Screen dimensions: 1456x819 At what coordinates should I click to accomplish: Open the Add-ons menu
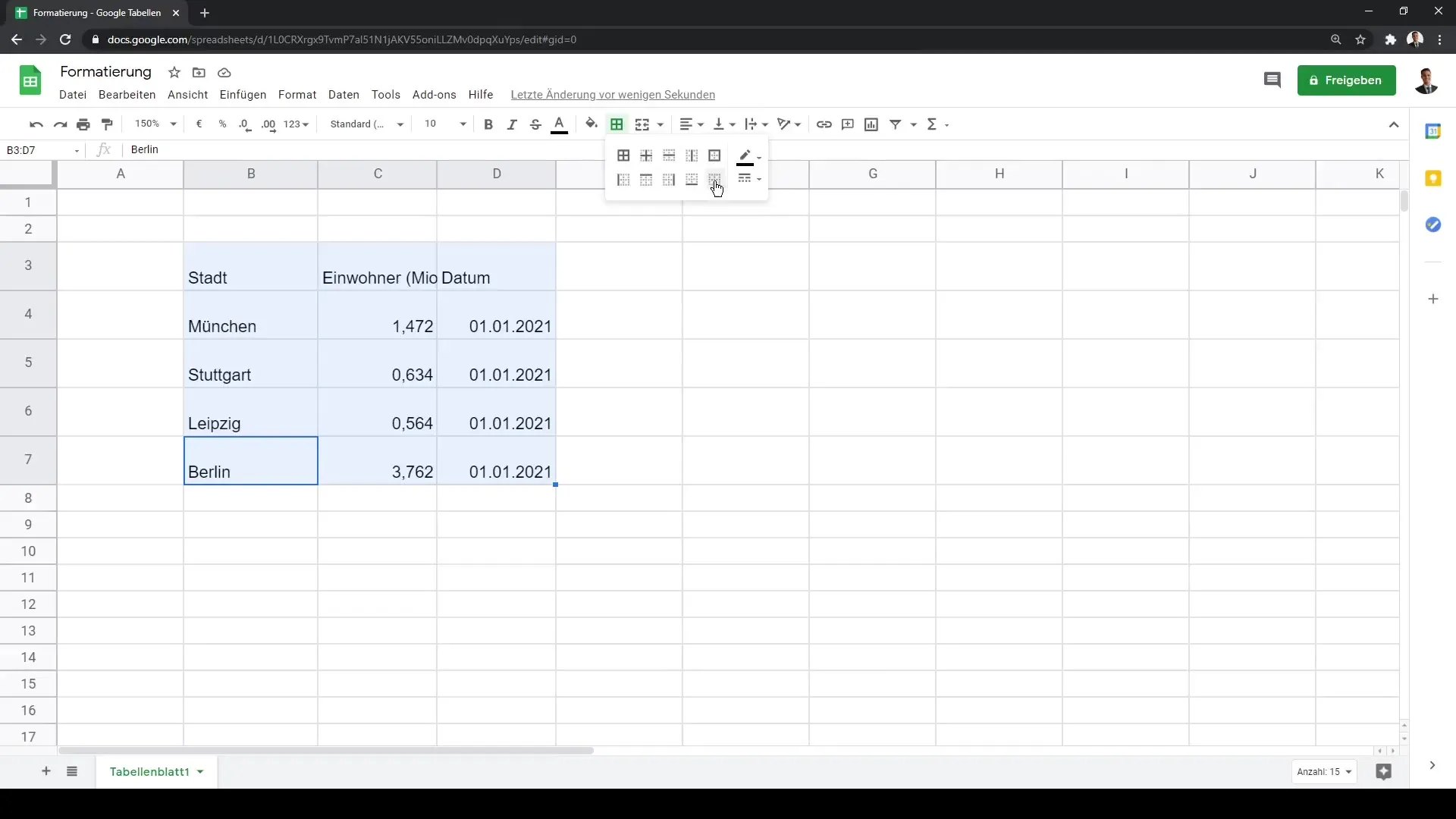tap(435, 95)
